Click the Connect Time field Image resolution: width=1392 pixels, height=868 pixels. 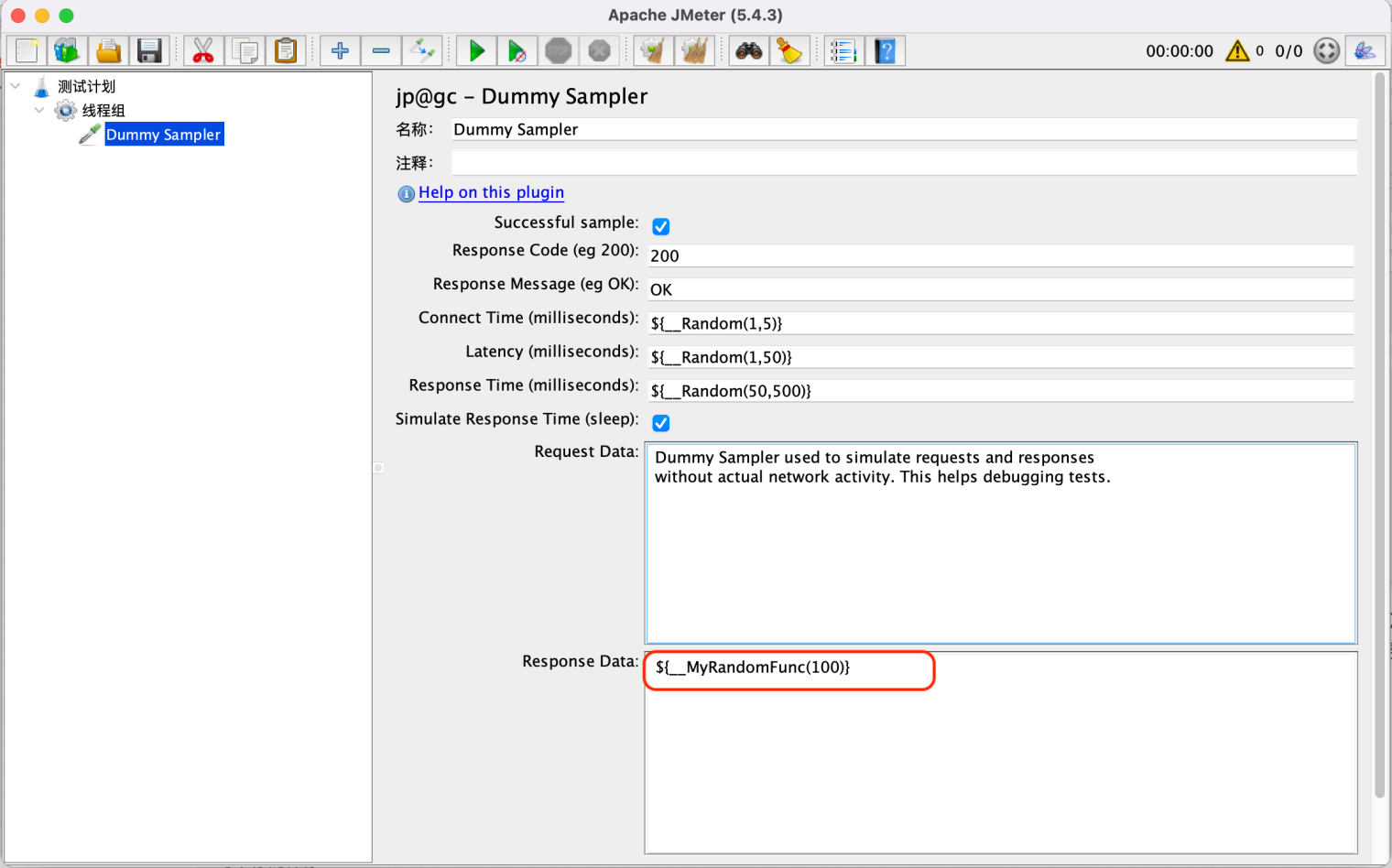1001,323
